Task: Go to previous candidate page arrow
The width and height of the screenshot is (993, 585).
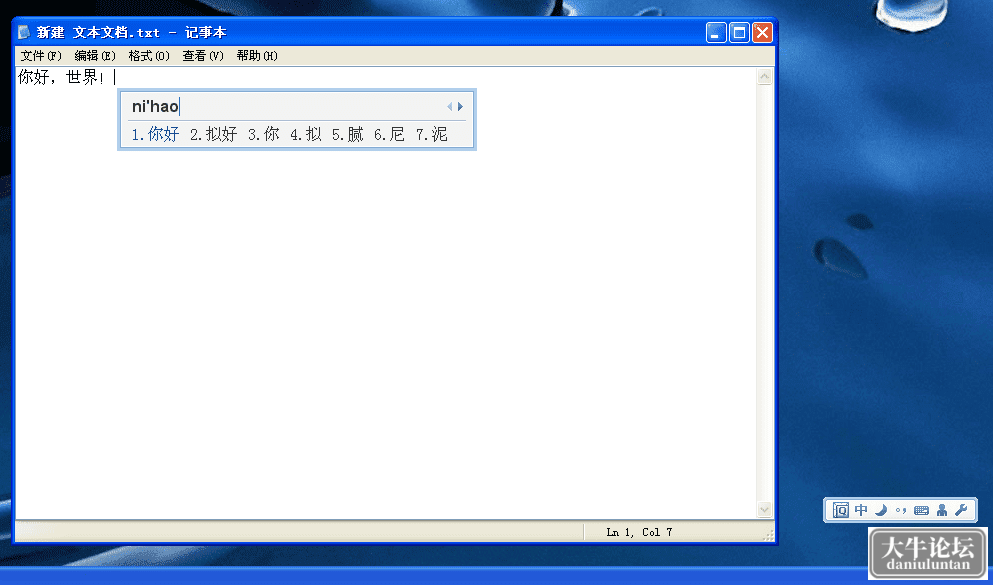Action: click(450, 106)
